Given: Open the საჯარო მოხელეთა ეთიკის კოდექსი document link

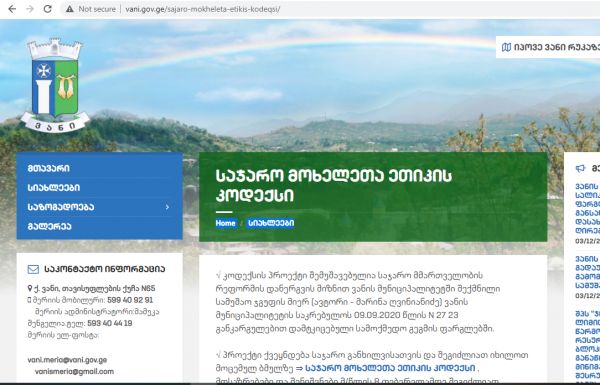Looking at the screenshot, I should (390, 368).
